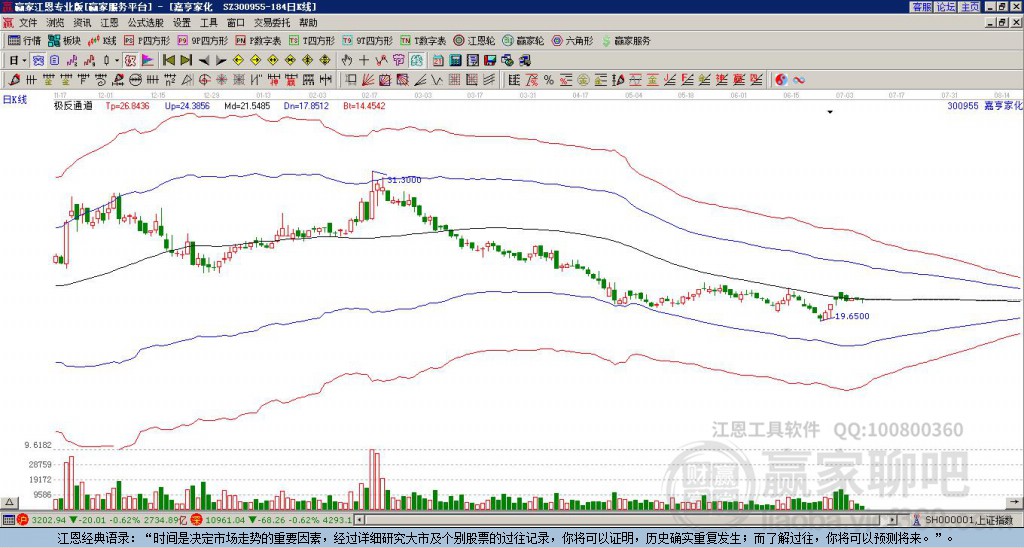This screenshot has width=1024, height=548.
Task: Move chart left black arrow
Action: (204, 61)
